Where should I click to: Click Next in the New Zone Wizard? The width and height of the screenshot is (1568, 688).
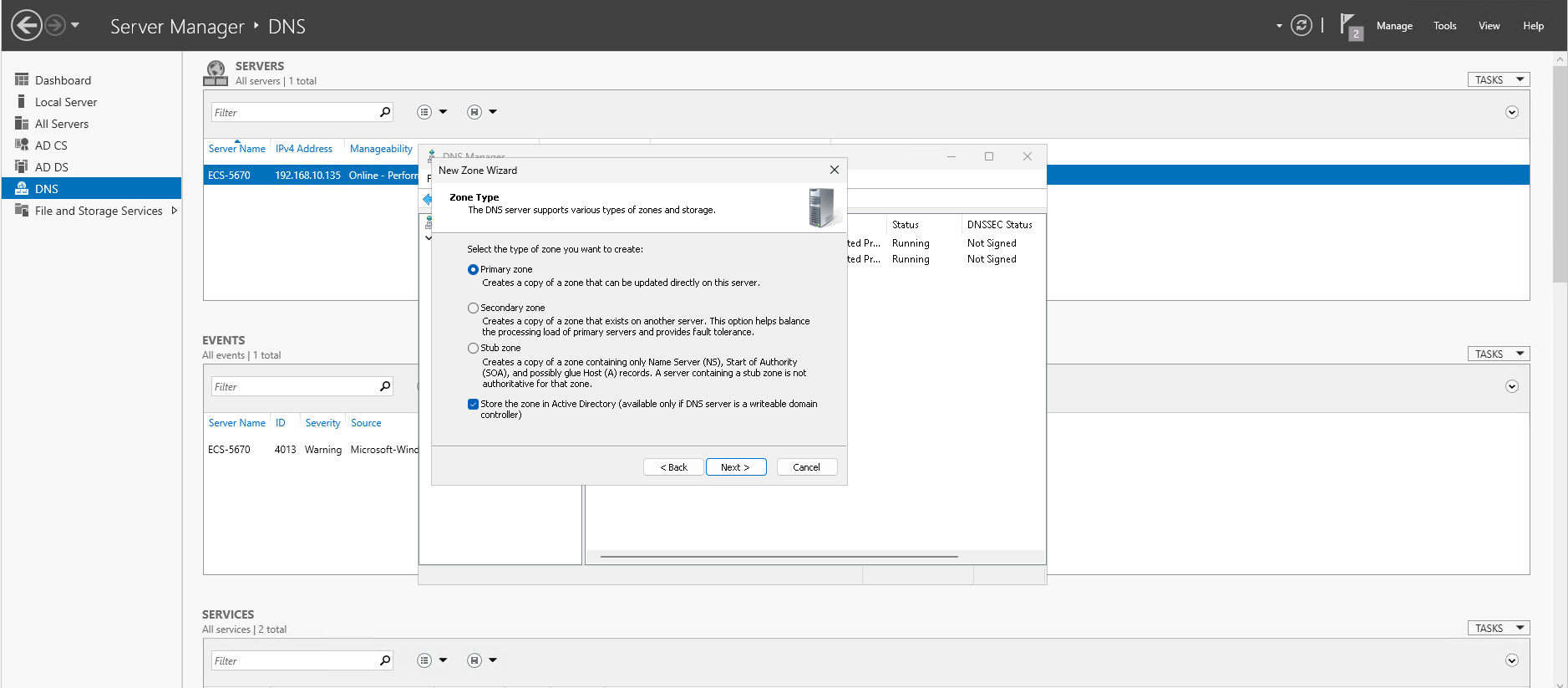pos(735,467)
